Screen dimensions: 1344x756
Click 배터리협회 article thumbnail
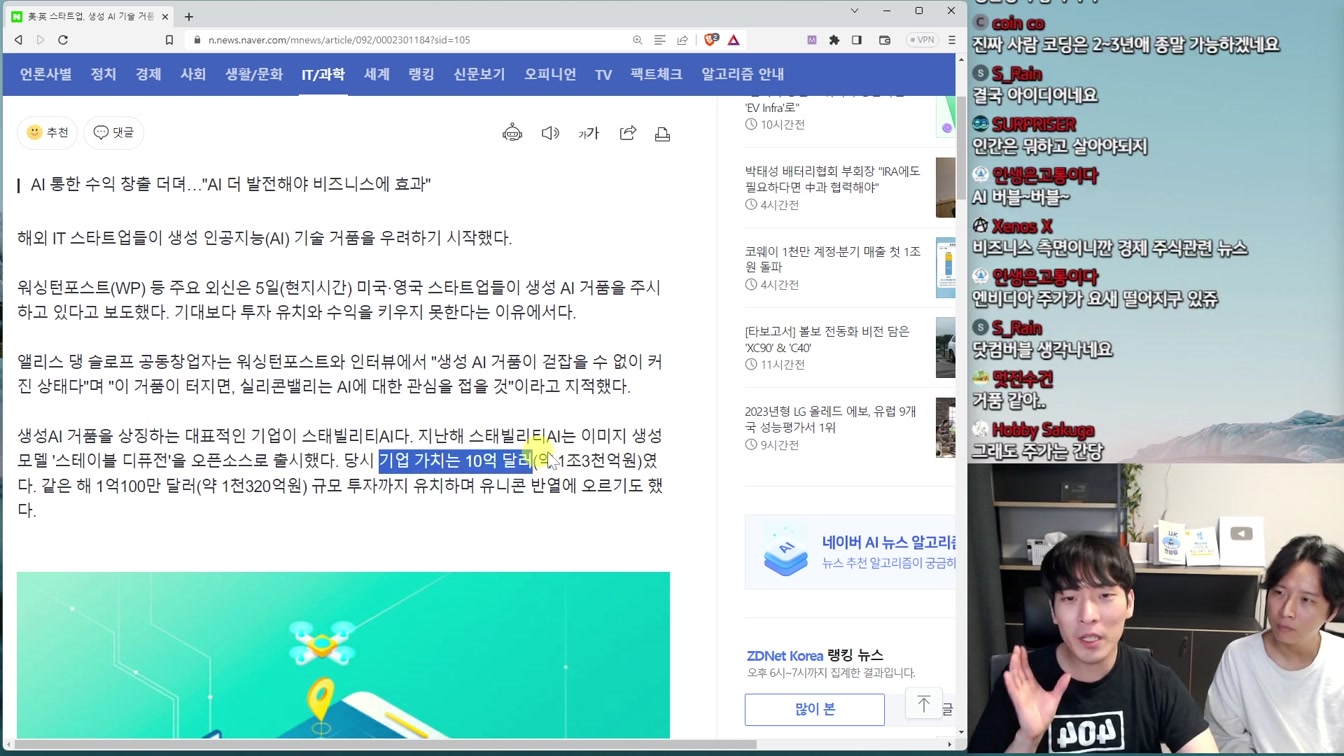pyautogui.click(x=945, y=187)
